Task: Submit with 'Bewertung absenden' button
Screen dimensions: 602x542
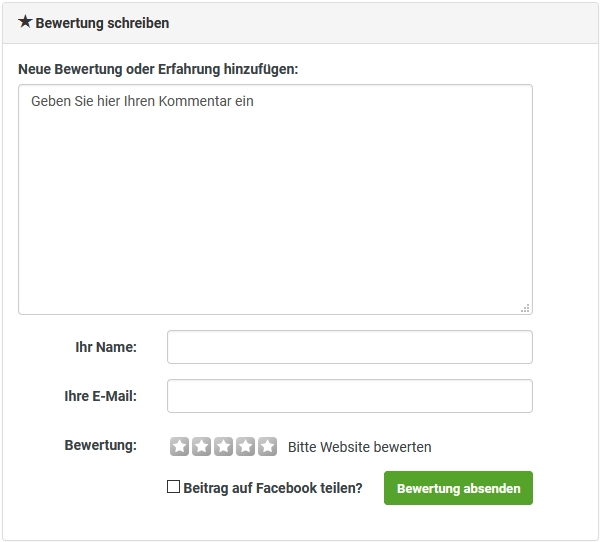Action: (458, 488)
